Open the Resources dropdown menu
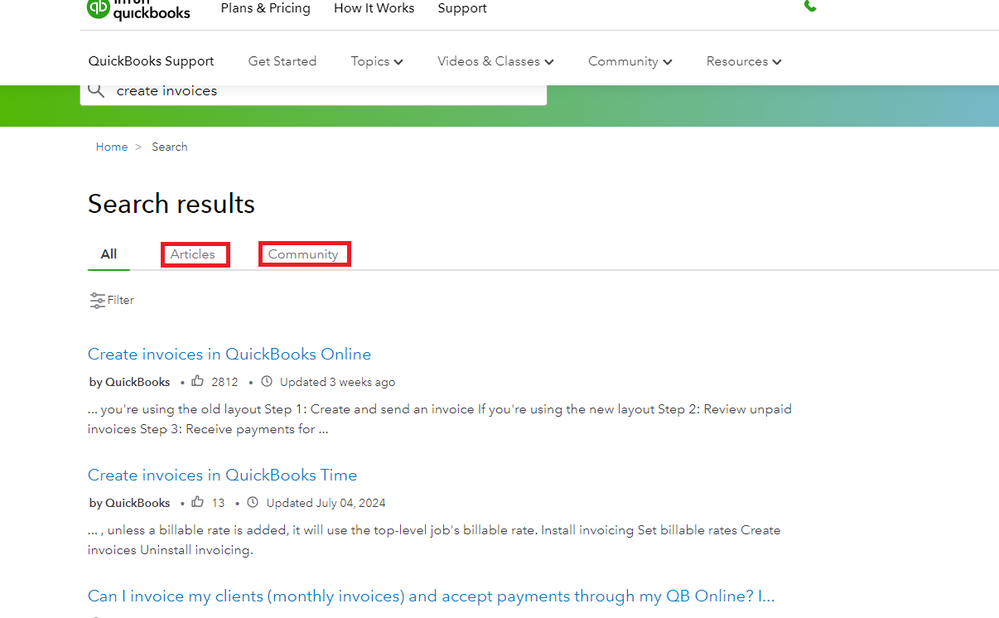Viewport: 999px width, 618px height. click(744, 61)
